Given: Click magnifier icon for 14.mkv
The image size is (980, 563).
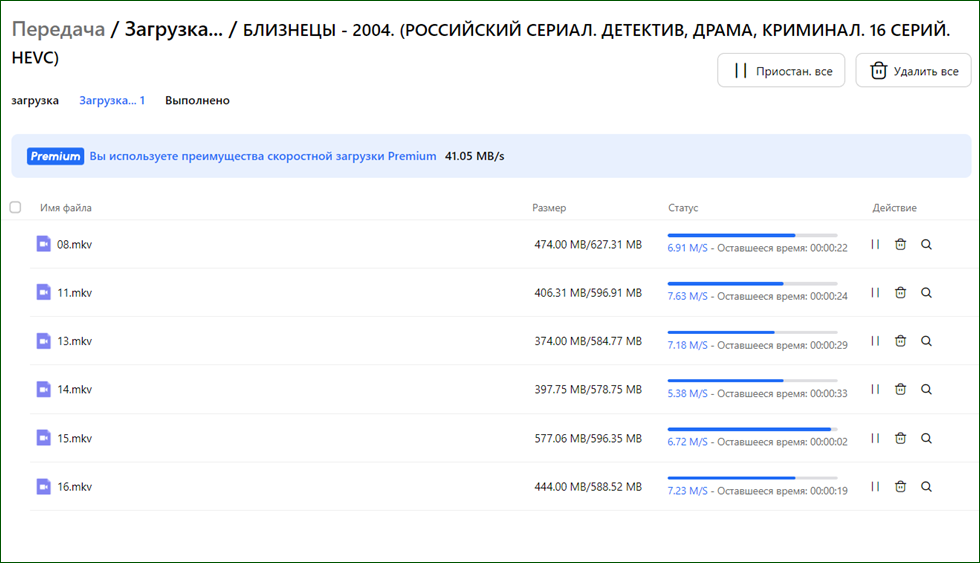Looking at the screenshot, I should pyautogui.click(x=926, y=389).
